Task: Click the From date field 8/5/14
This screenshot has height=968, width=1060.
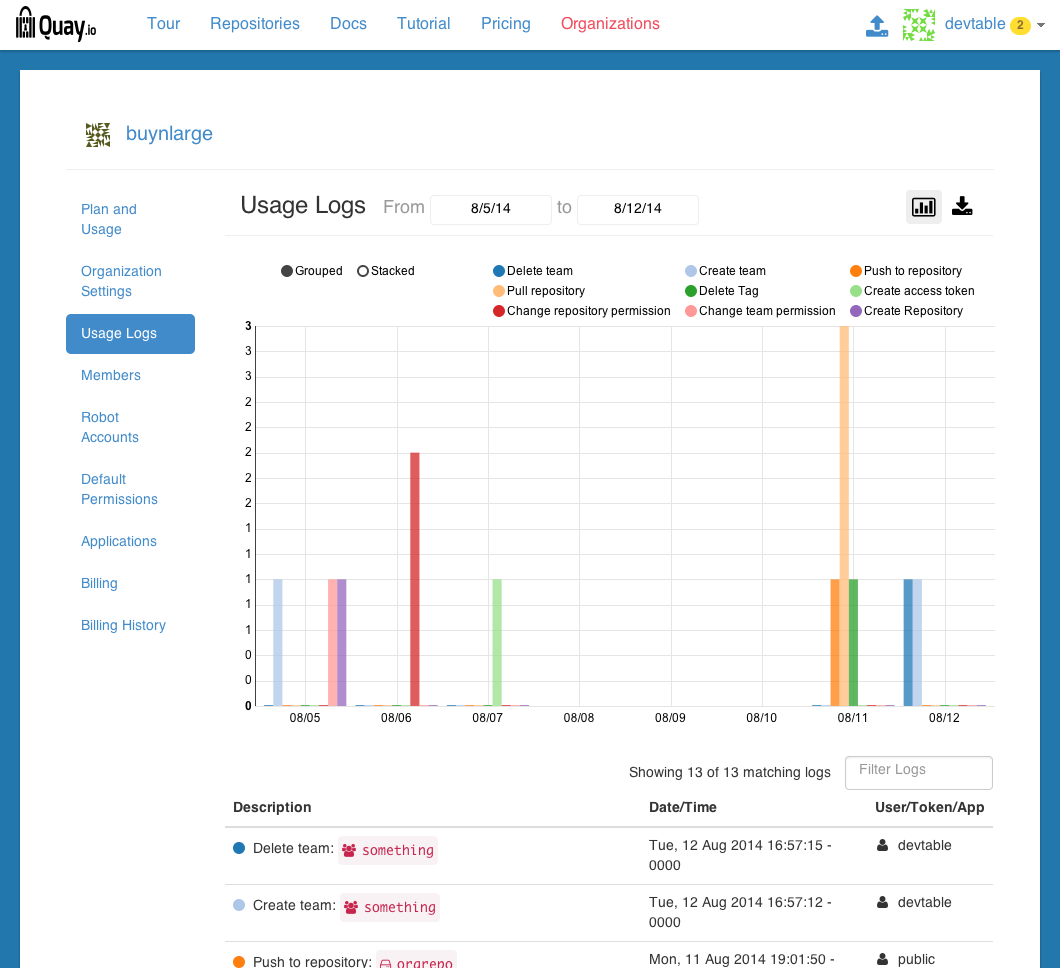Action: (x=491, y=209)
